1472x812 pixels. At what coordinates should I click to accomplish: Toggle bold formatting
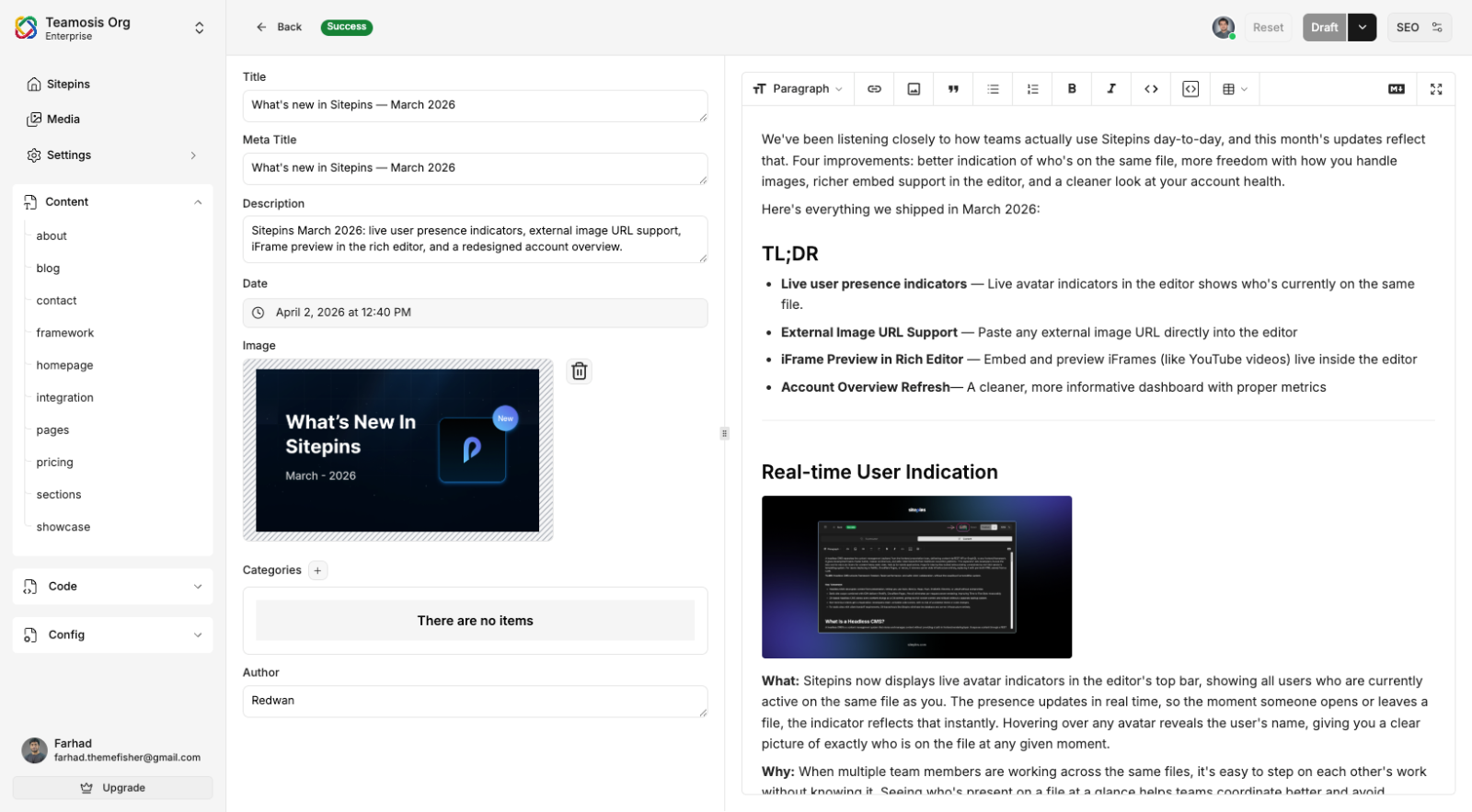(x=1072, y=89)
